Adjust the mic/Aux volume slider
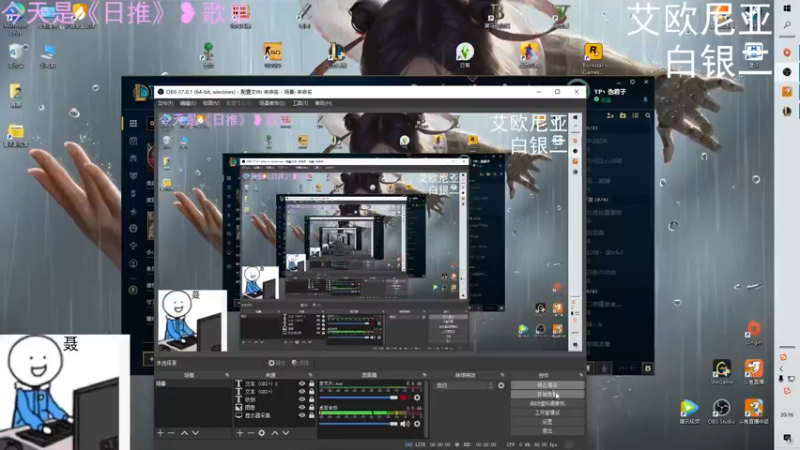This screenshot has height=450, width=800. [358, 397]
